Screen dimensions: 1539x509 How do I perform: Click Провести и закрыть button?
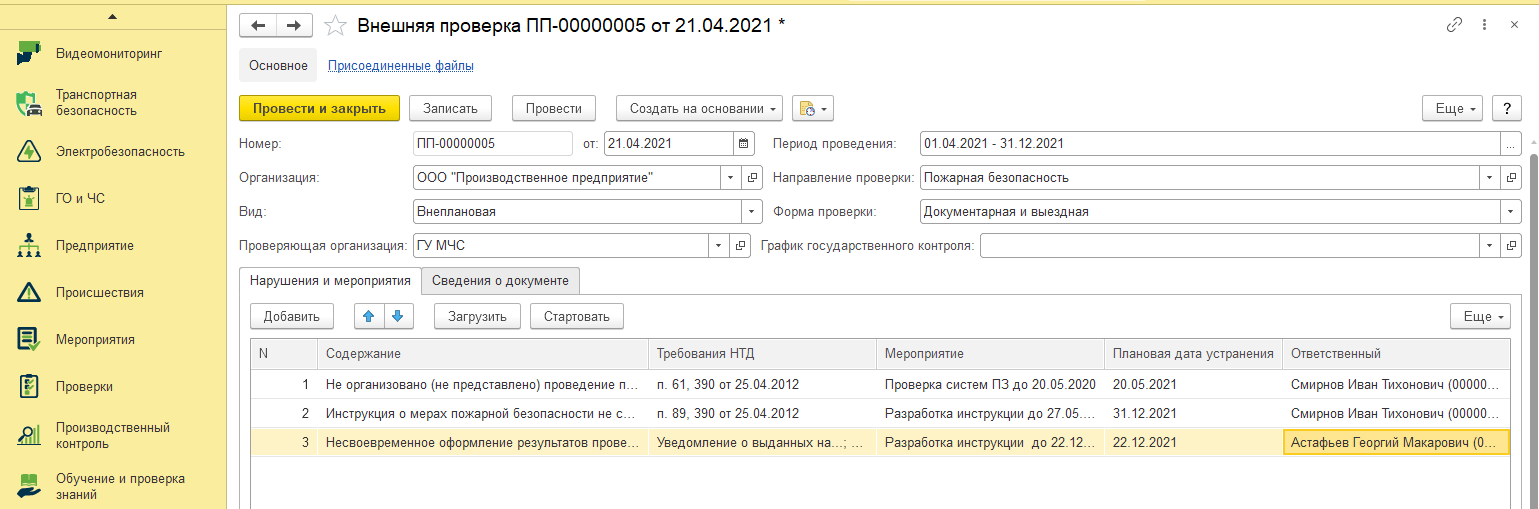tap(319, 108)
